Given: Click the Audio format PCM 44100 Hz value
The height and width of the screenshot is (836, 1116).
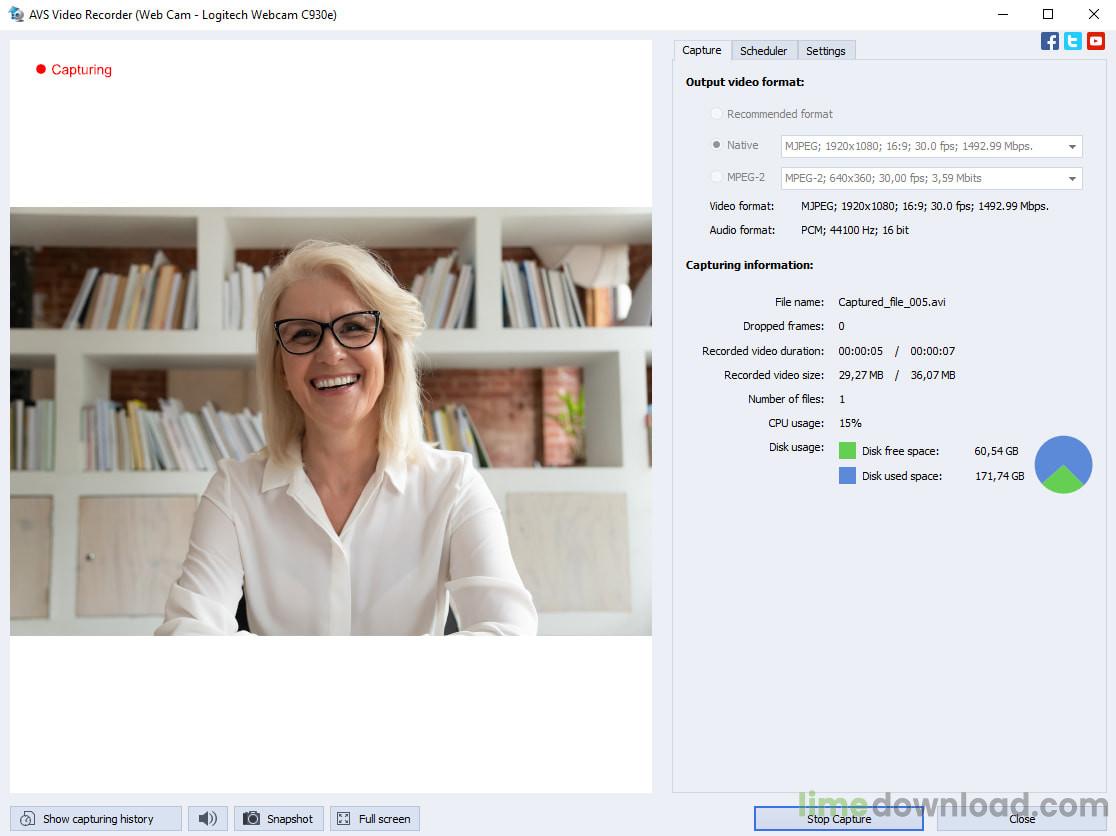Looking at the screenshot, I should tap(855, 230).
